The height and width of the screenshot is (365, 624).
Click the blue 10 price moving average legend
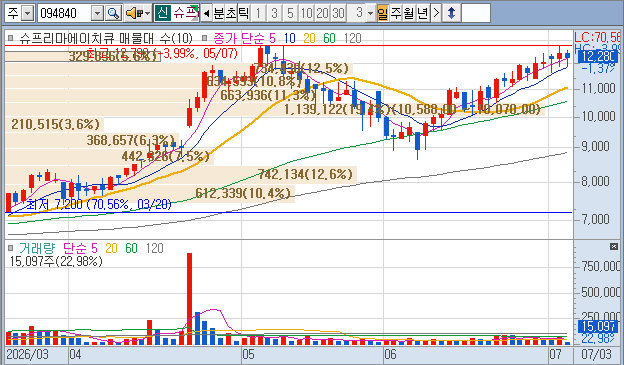click(x=290, y=38)
